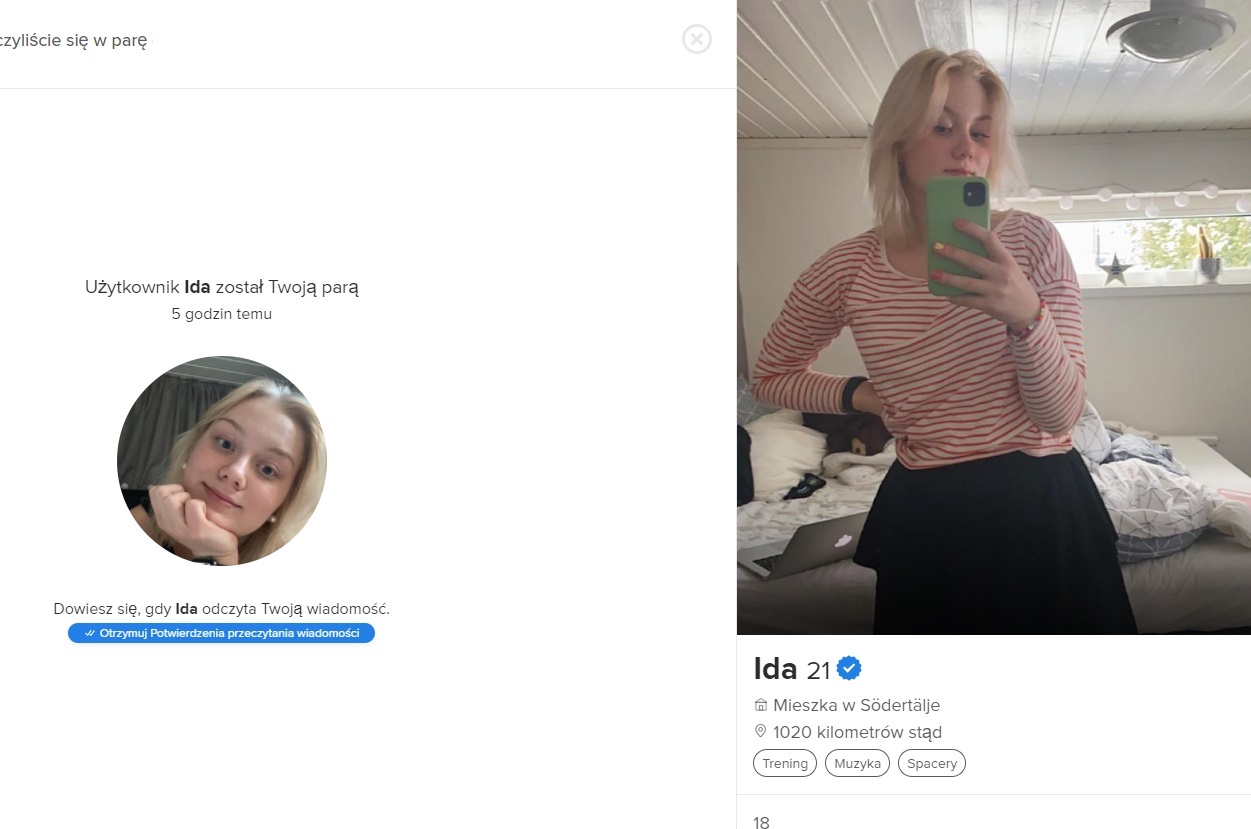This screenshot has height=829, width=1251.
Task: Click the Mieszka w Södertälje text
Action: coord(856,705)
